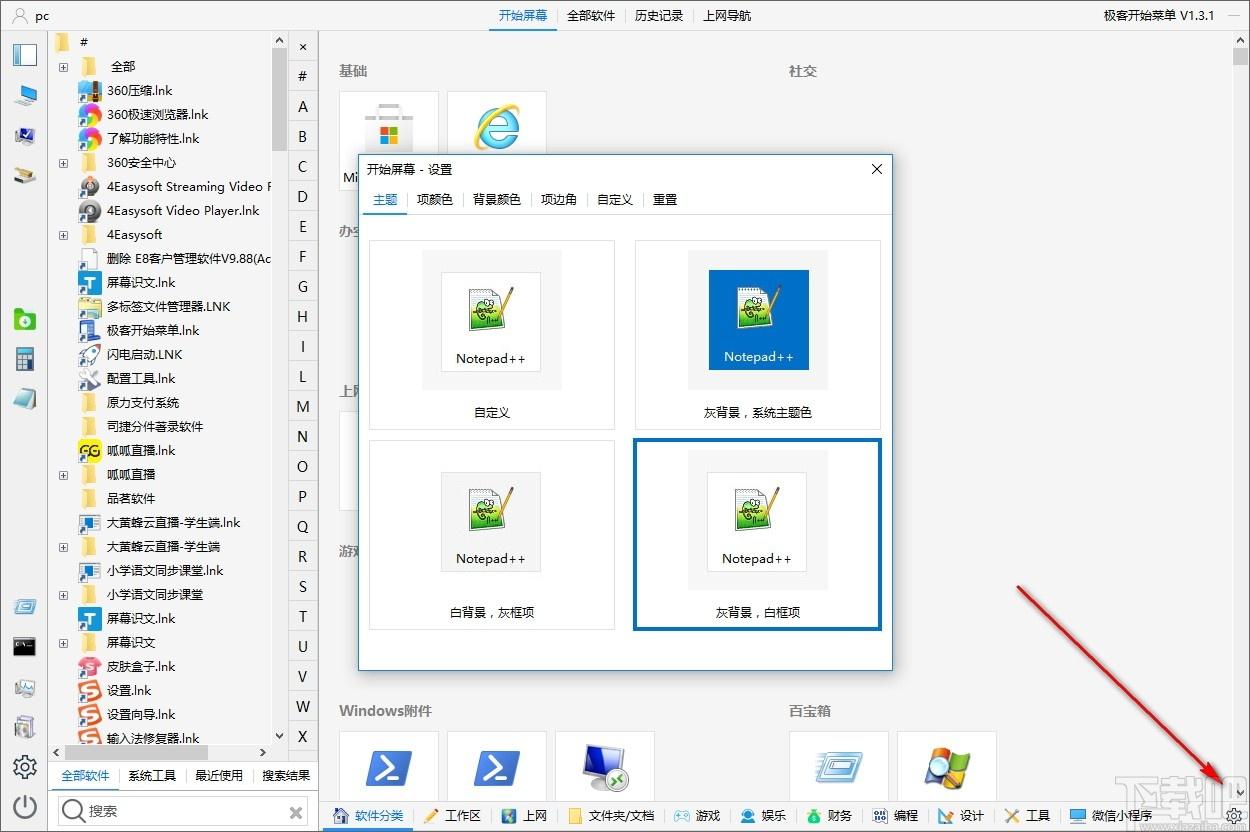1250x832 pixels.
Task: Jump to letter S in alphabet index
Action: [303, 586]
